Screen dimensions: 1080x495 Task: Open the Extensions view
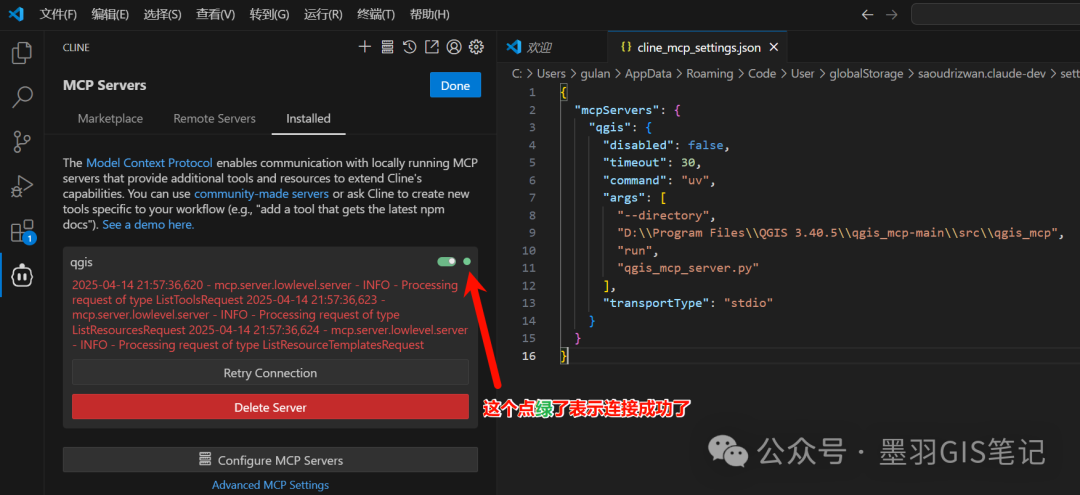click(x=22, y=232)
